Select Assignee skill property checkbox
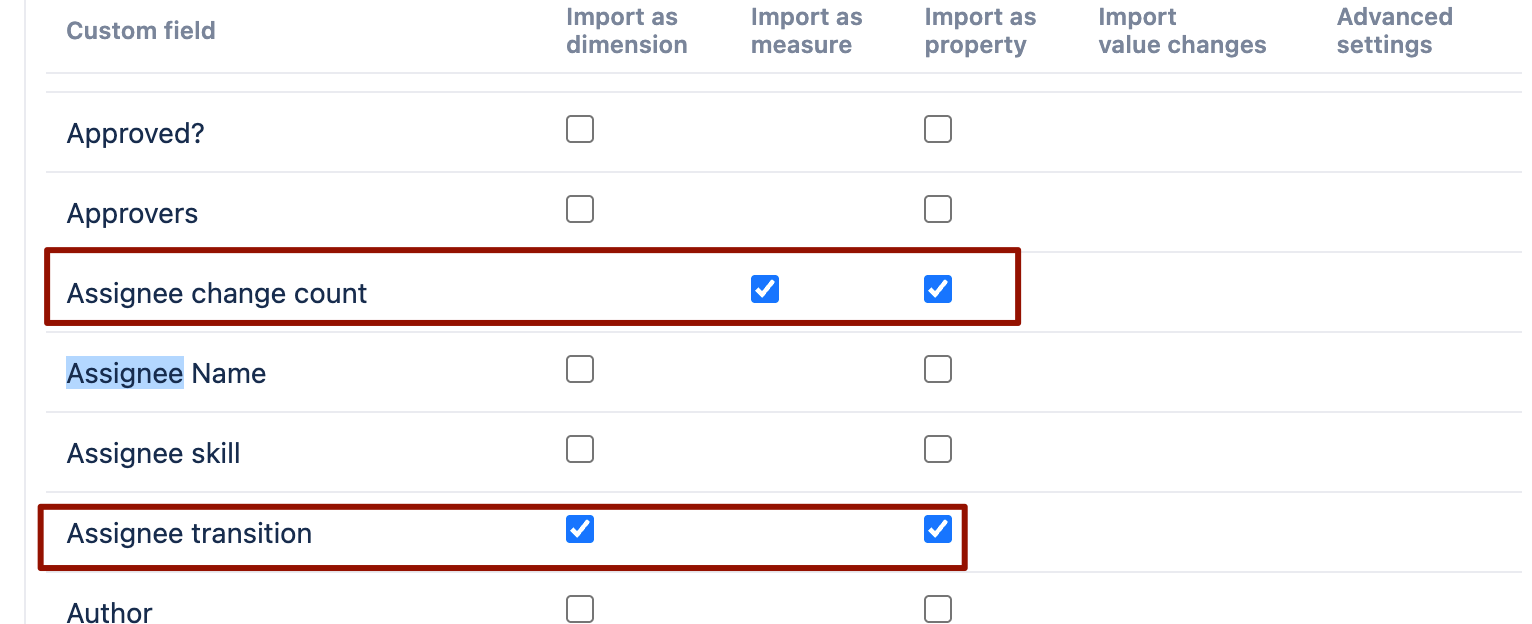The width and height of the screenshot is (1532, 624). click(938, 449)
